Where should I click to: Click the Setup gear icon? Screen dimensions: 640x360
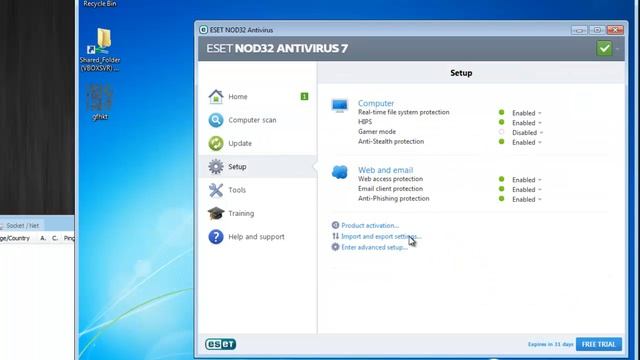pos(216,167)
